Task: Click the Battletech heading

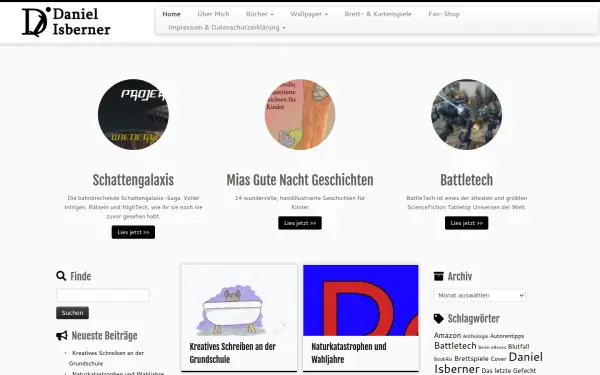Action: coord(466,180)
